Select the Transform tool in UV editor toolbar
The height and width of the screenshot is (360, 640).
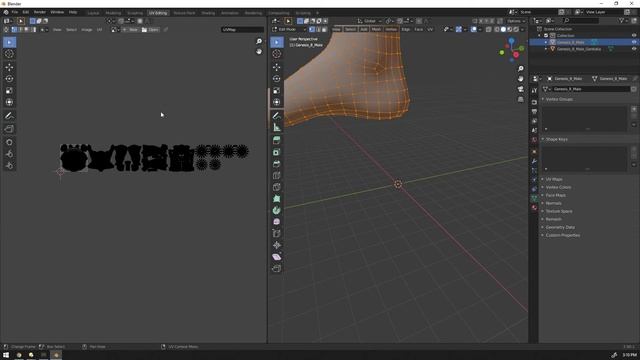[9, 102]
